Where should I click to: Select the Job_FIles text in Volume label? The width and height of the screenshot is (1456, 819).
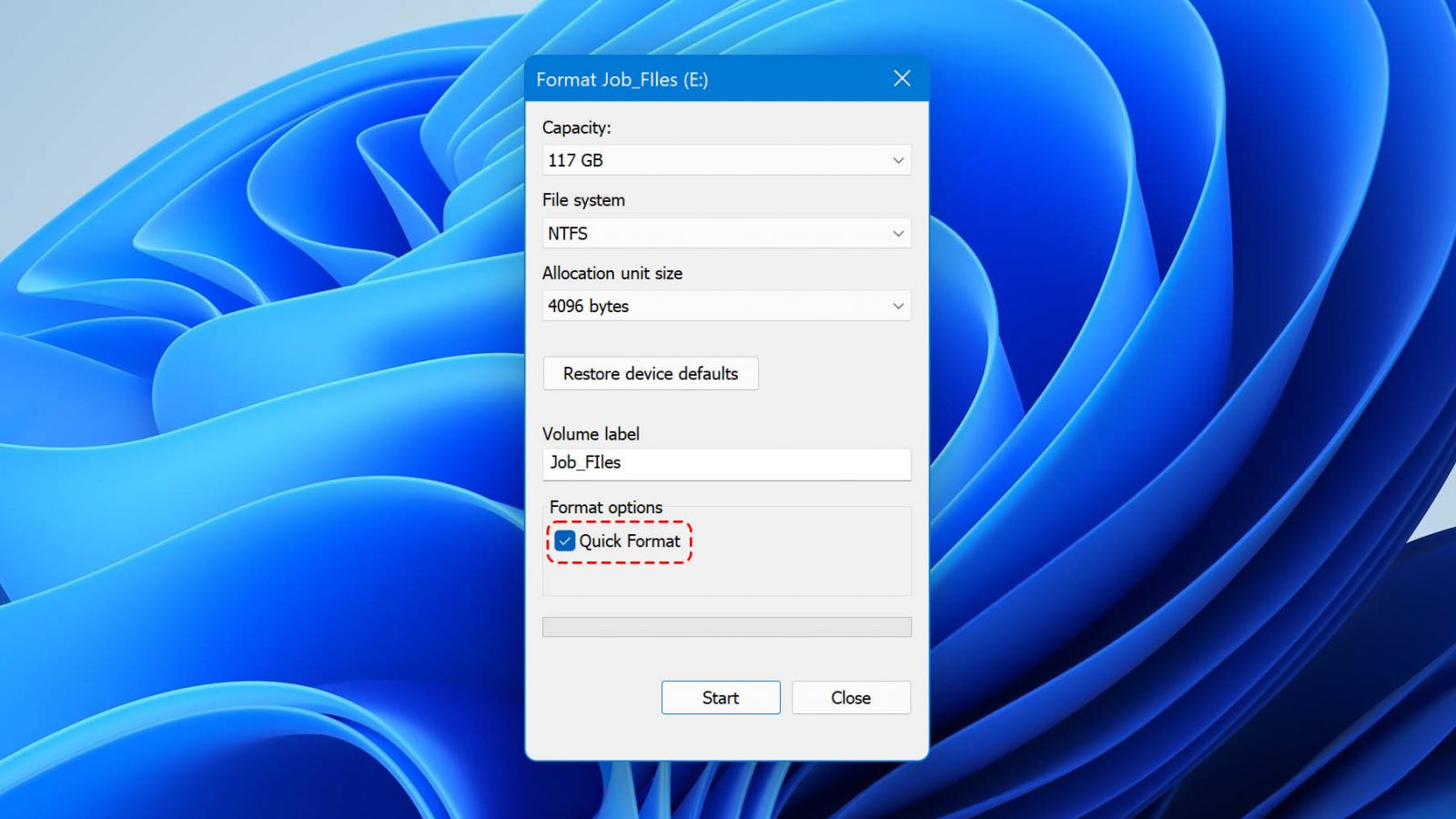(x=585, y=463)
